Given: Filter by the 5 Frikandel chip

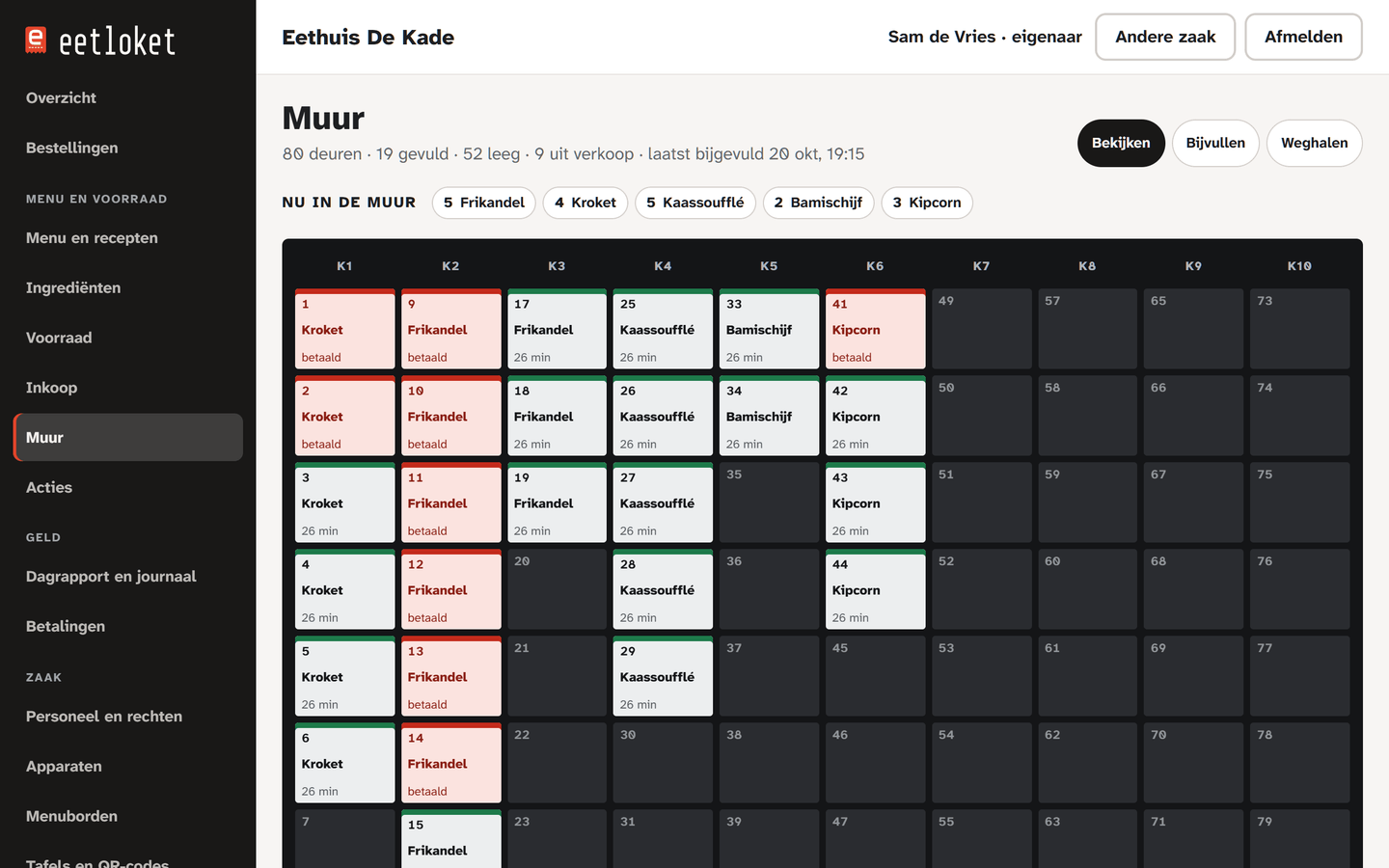Looking at the screenshot, I should point(484,203).
